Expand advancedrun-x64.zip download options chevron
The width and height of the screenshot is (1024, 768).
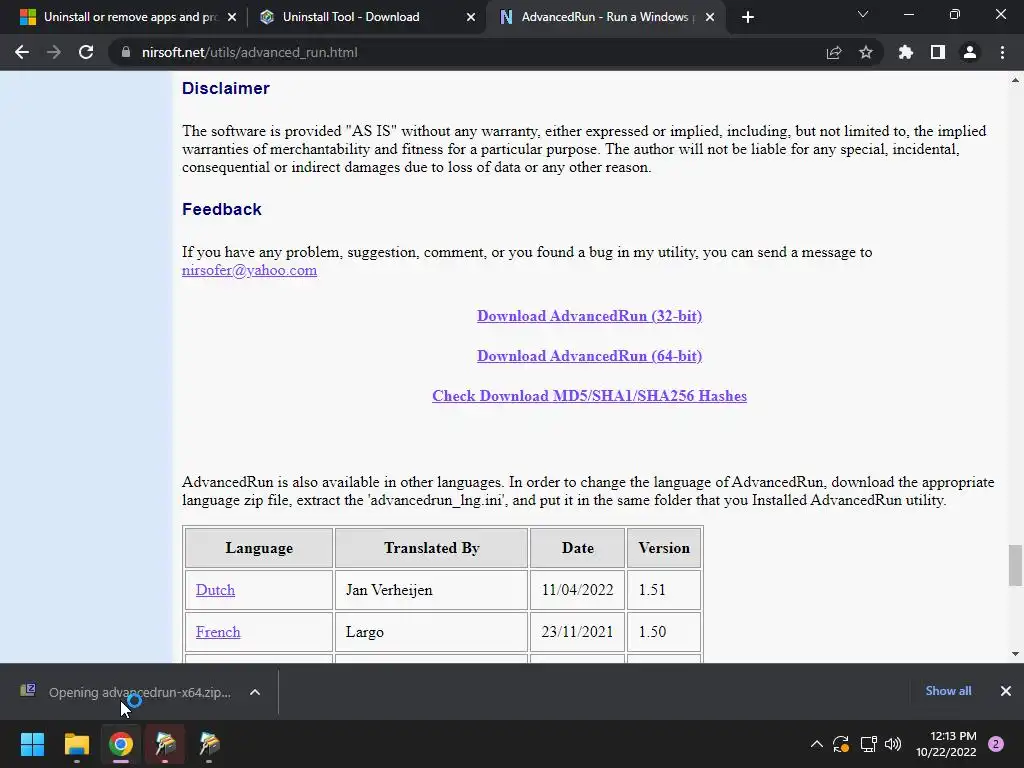[255, 692]
